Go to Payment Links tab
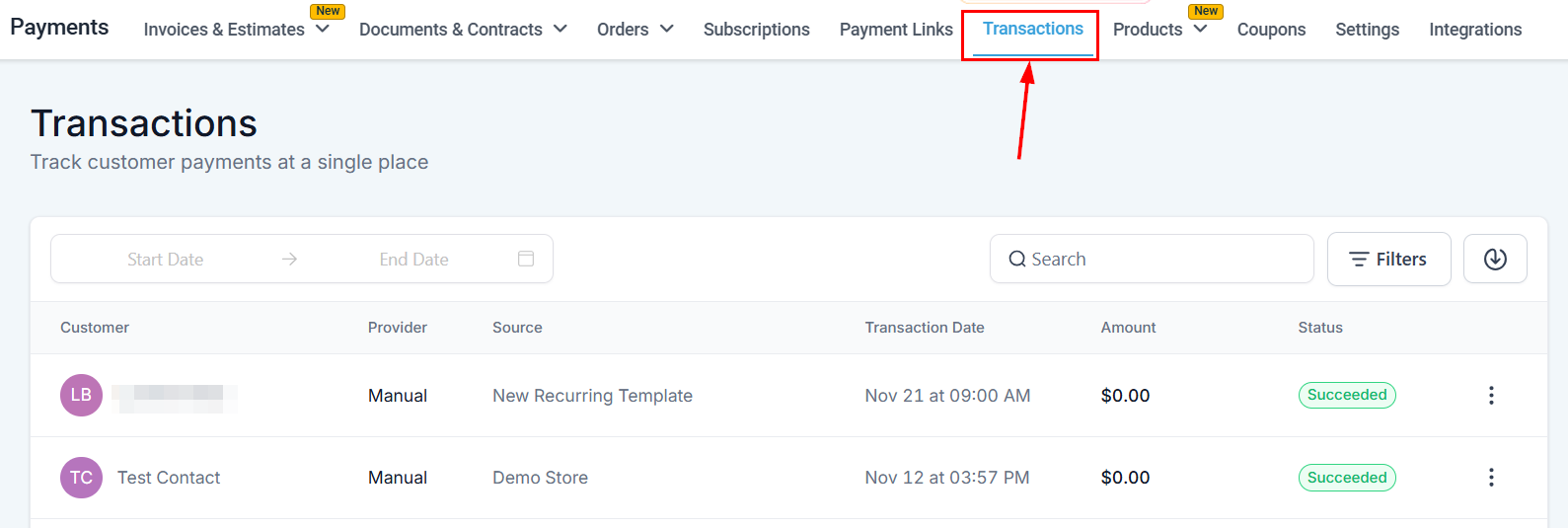 (896, 30)
